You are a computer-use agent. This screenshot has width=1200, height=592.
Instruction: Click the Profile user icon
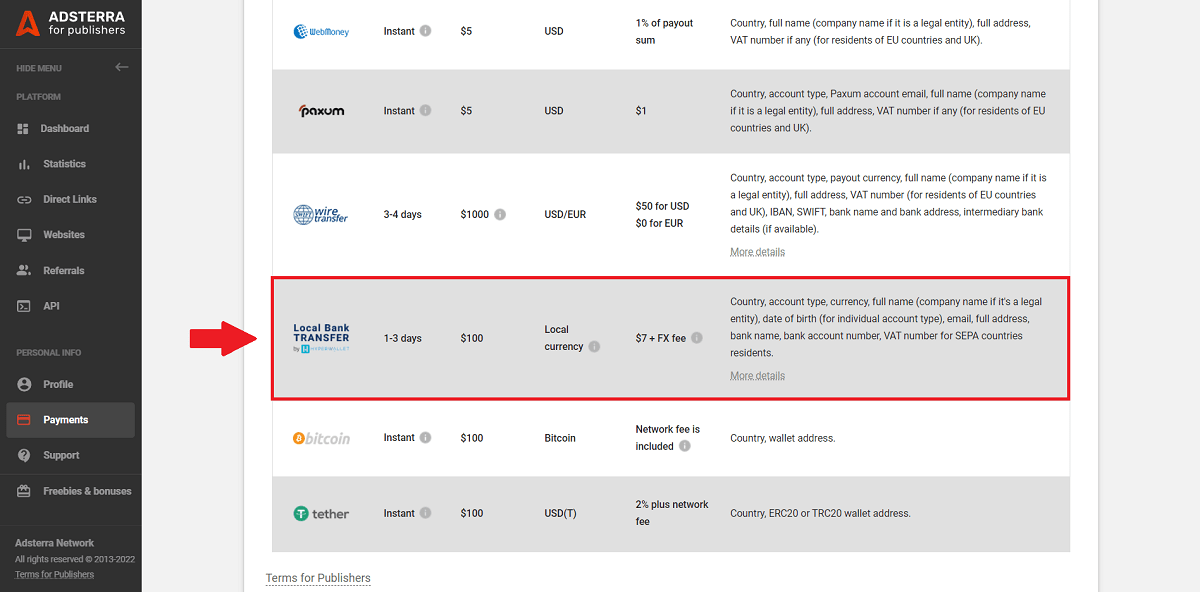point(24,385)
